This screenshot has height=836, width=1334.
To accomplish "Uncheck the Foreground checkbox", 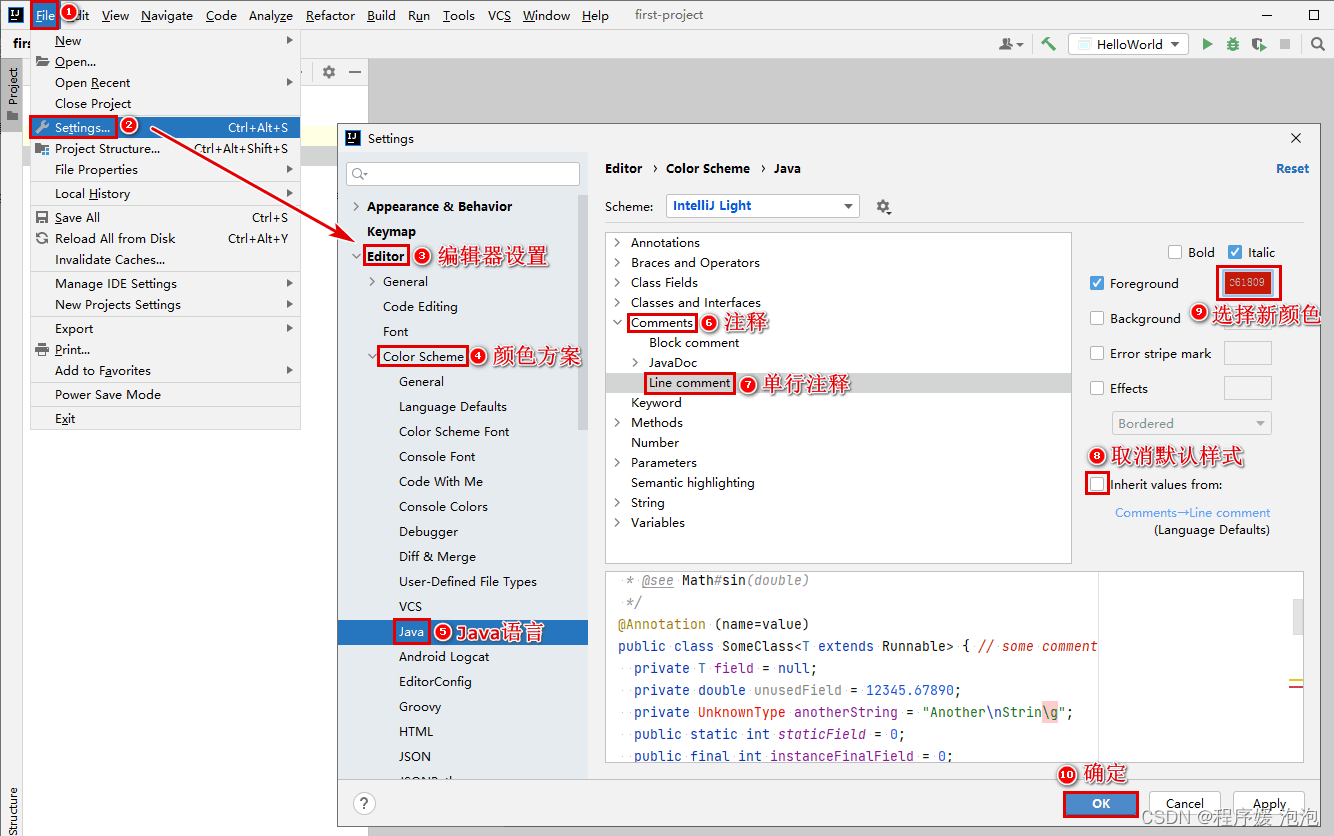I will (x=1098, y=283).
